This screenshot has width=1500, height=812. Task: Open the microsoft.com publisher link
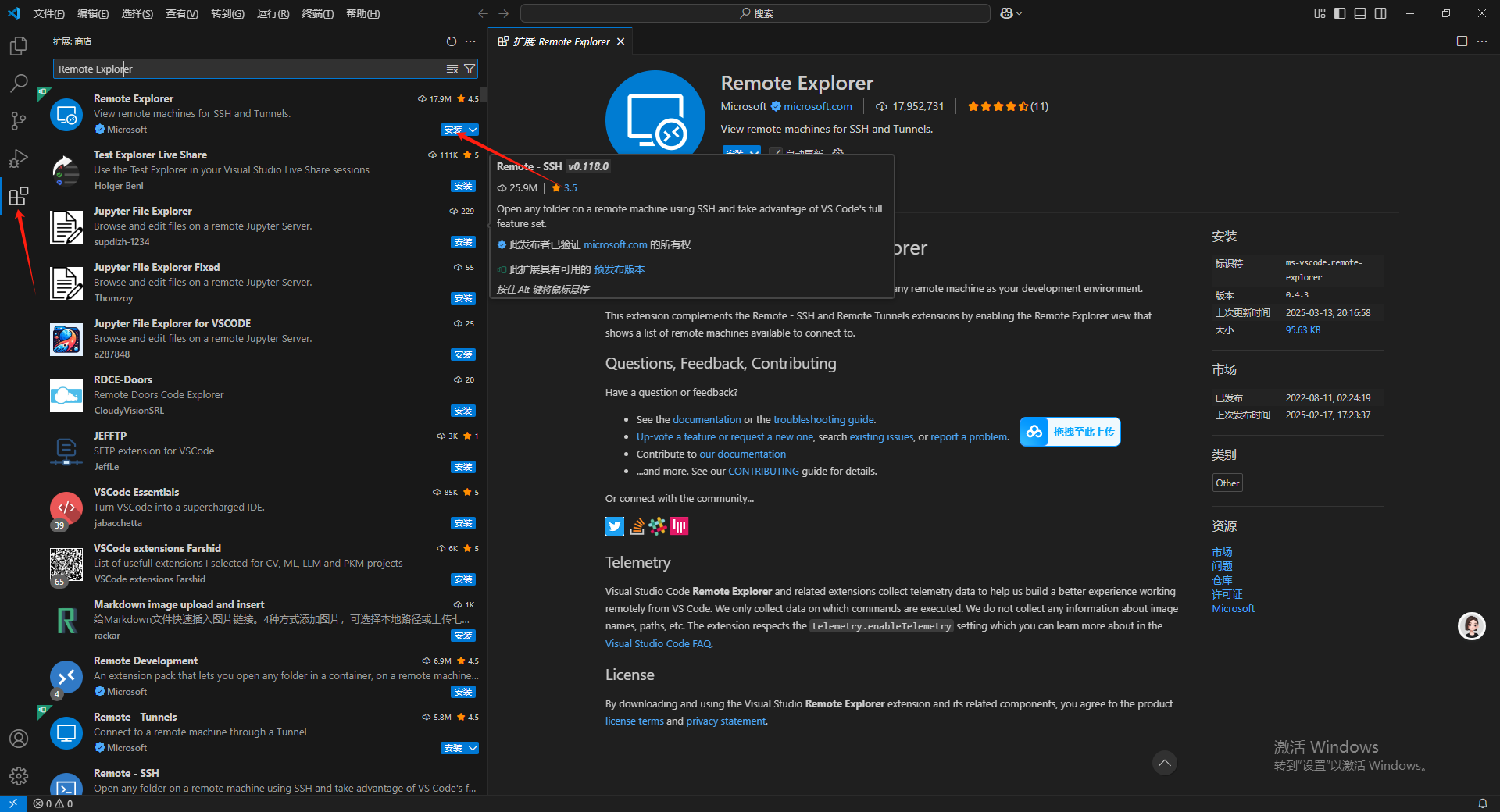(817, 106)
